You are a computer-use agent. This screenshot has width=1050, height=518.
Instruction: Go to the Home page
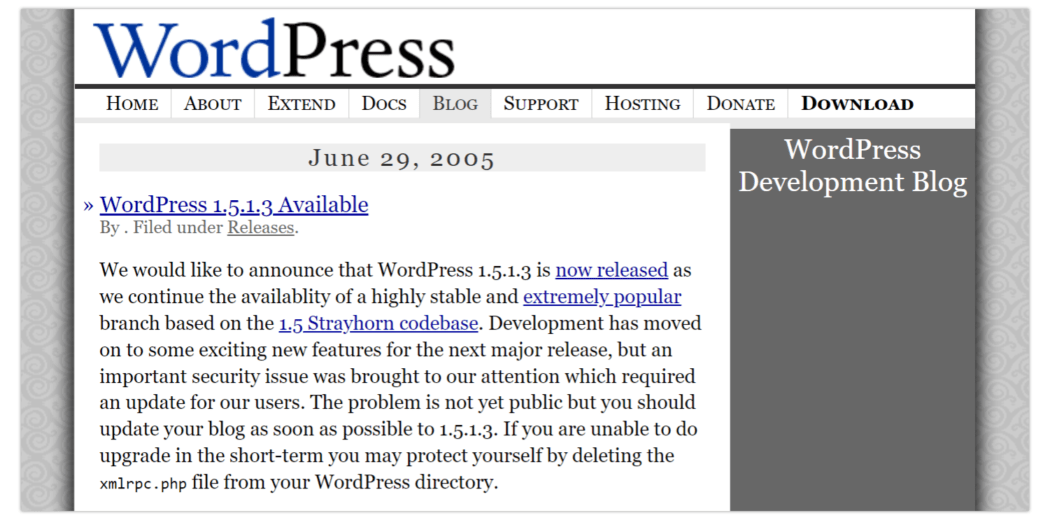click(x=132, y=104)
